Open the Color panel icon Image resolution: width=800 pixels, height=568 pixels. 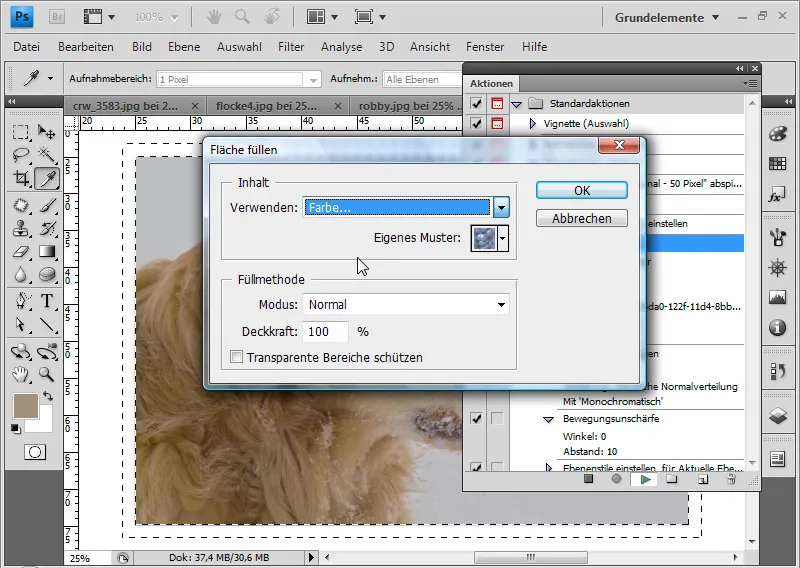pyautogui.click(x=778, y=134)
